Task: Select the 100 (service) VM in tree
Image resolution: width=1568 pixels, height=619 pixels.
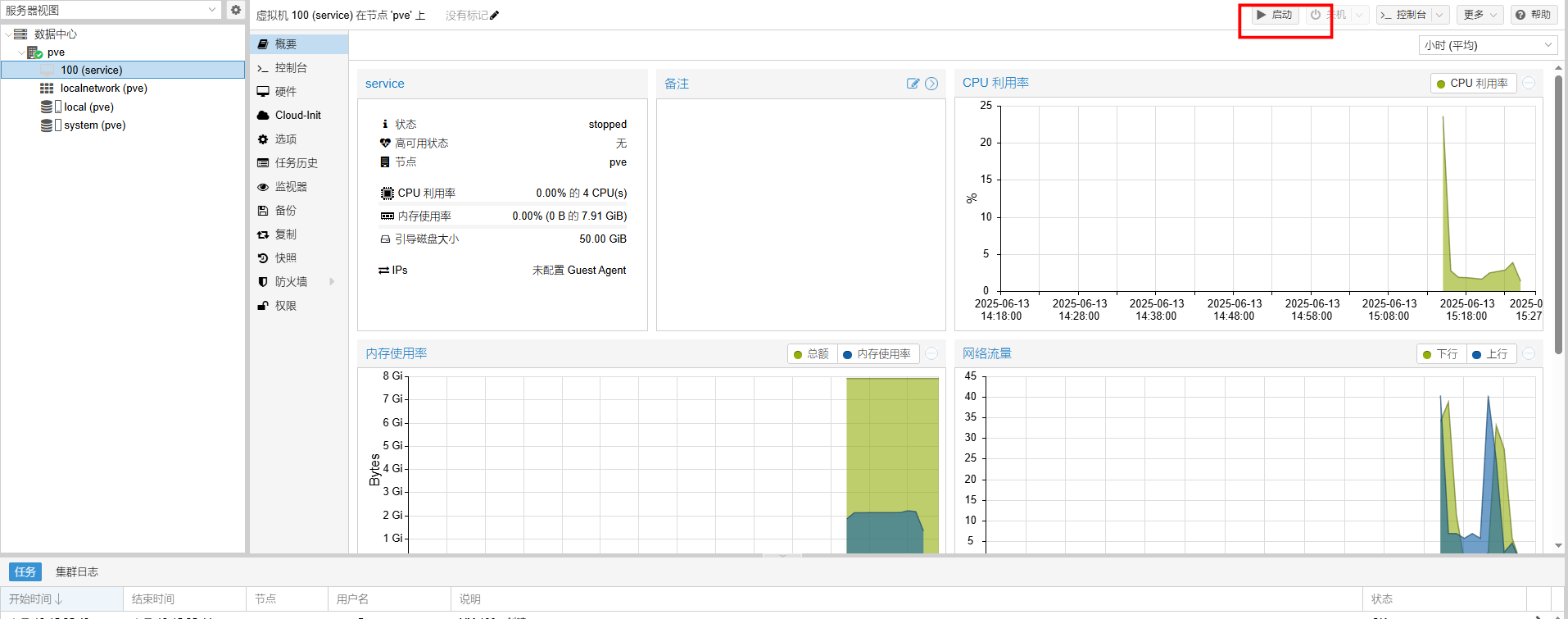Action: (x=123, y=71)
